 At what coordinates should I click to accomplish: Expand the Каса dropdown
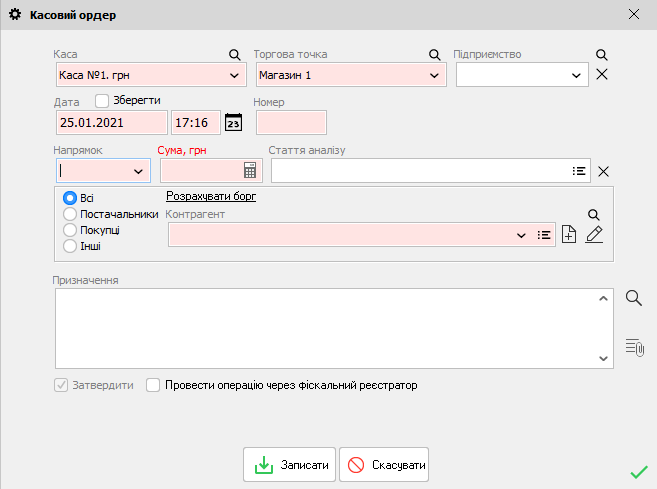click(x=235, y=74)
